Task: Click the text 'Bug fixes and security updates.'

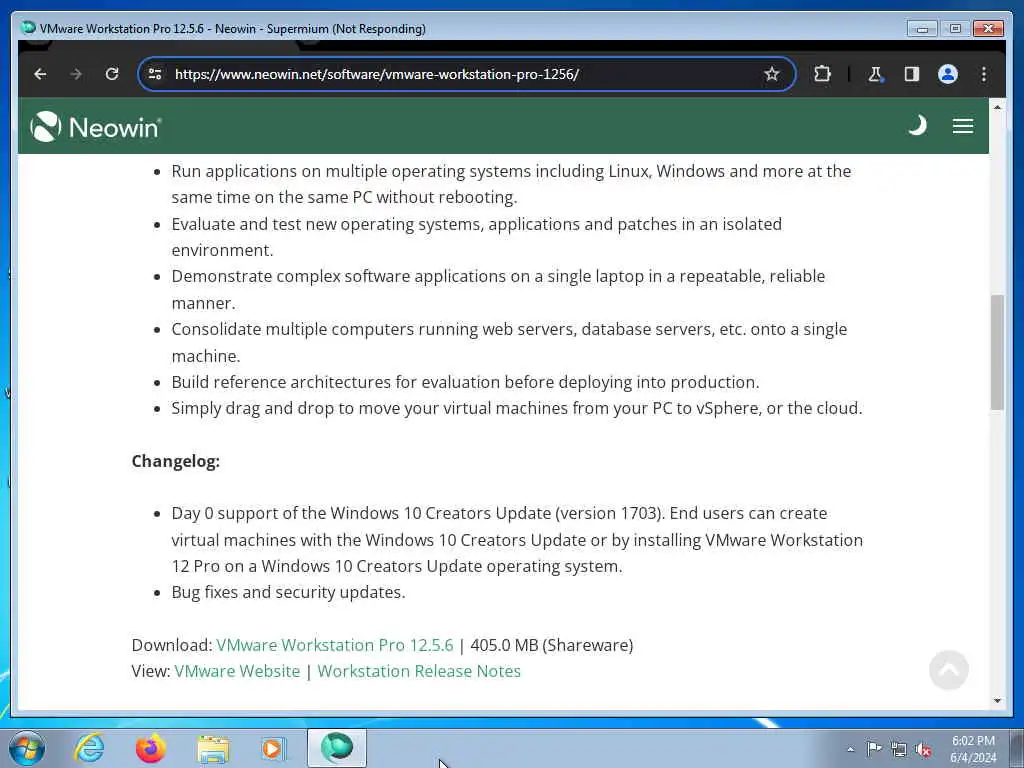Action: (x=288, y=592)
